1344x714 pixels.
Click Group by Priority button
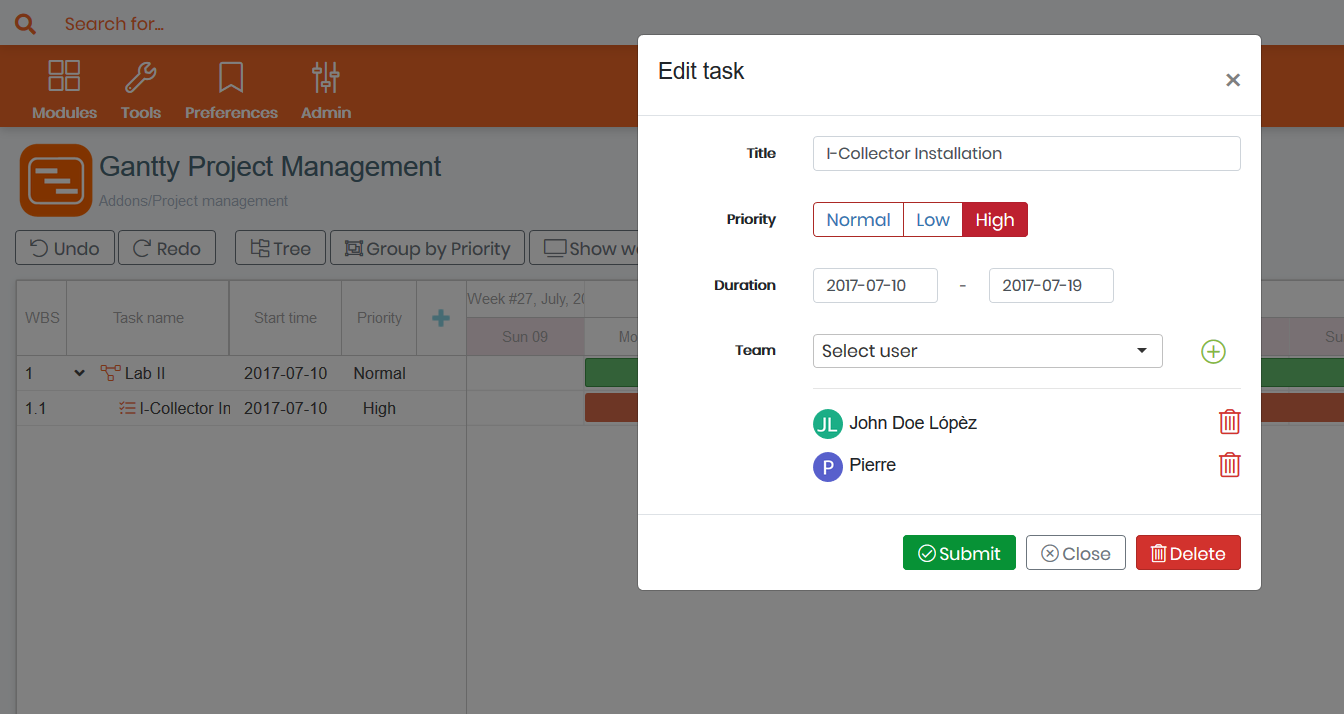[x=427, y=248]
